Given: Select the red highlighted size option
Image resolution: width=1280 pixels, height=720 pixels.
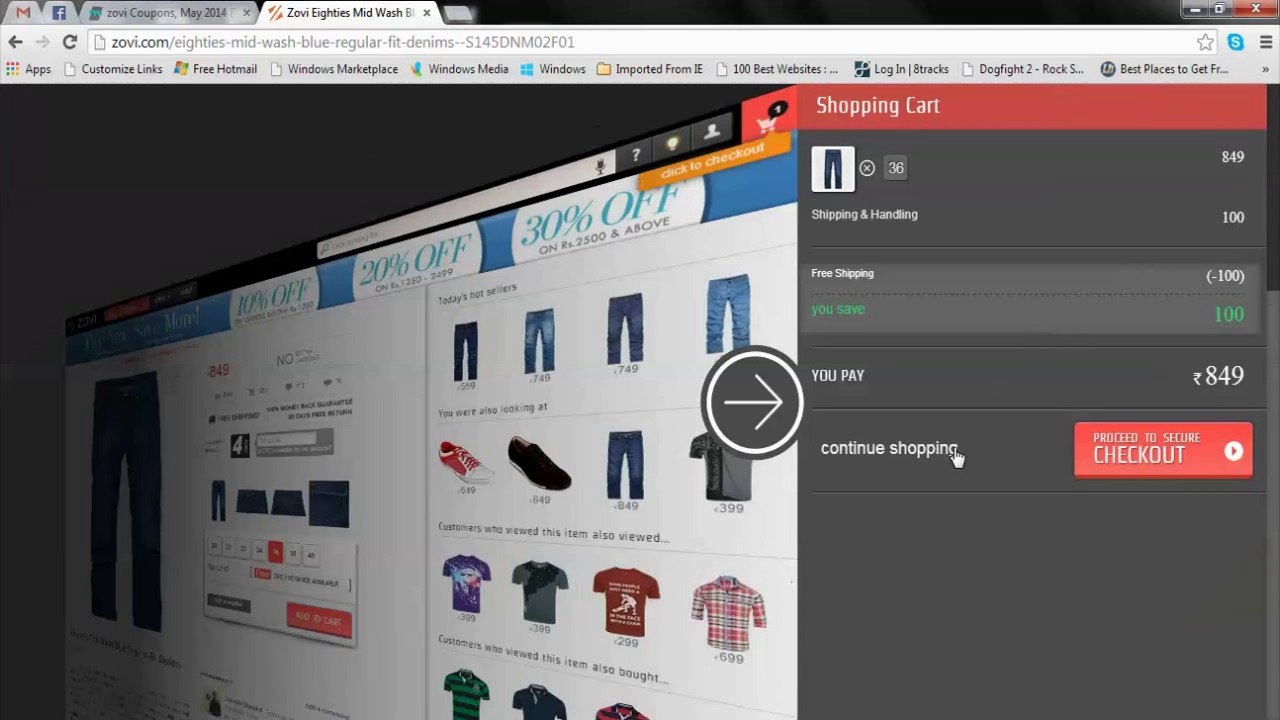Looking at the screenshot, I should pyautogui.click(x=275, y=551).
